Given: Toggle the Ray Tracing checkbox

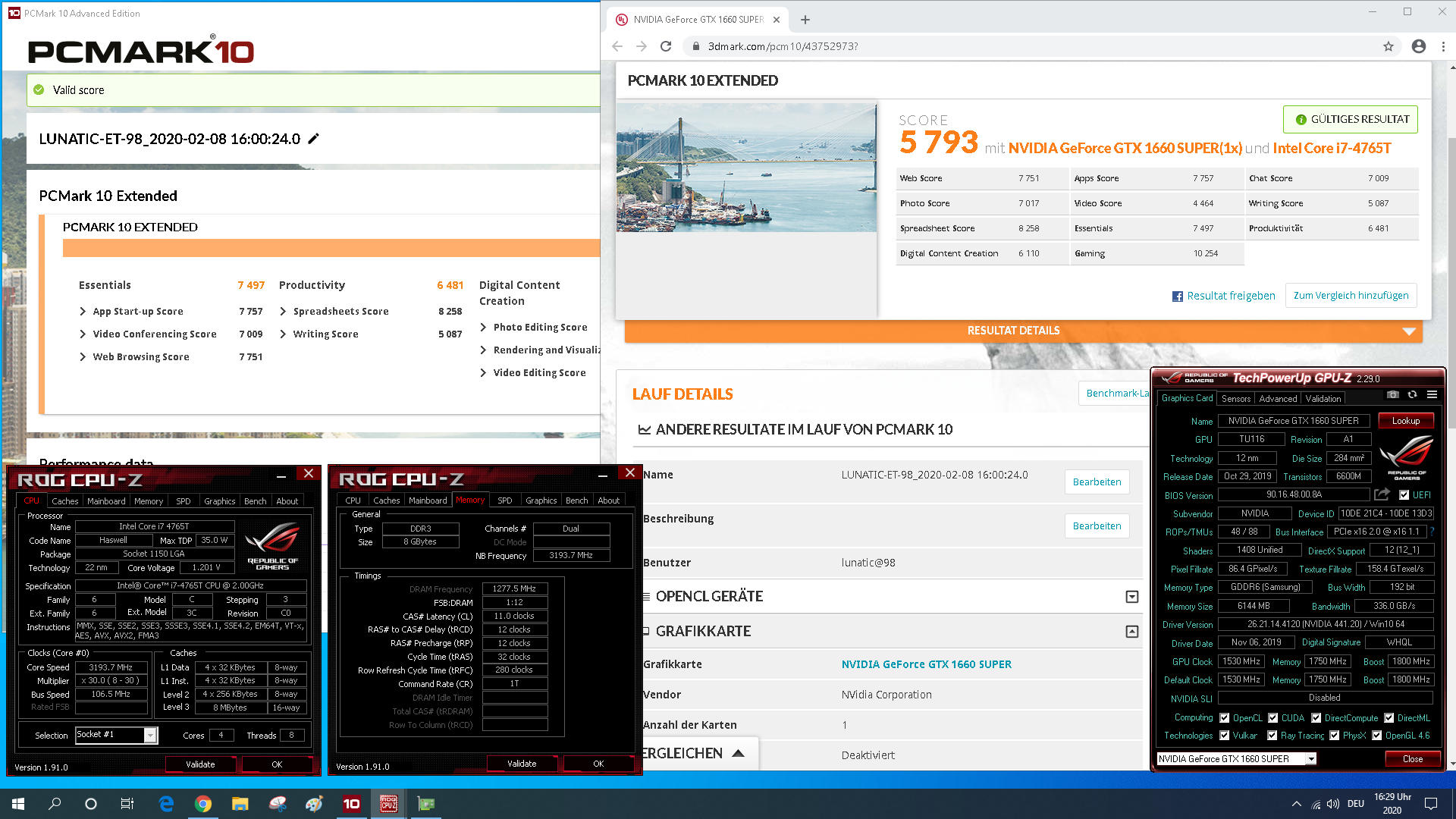Looking at the screenshot, I should 1272,736.
